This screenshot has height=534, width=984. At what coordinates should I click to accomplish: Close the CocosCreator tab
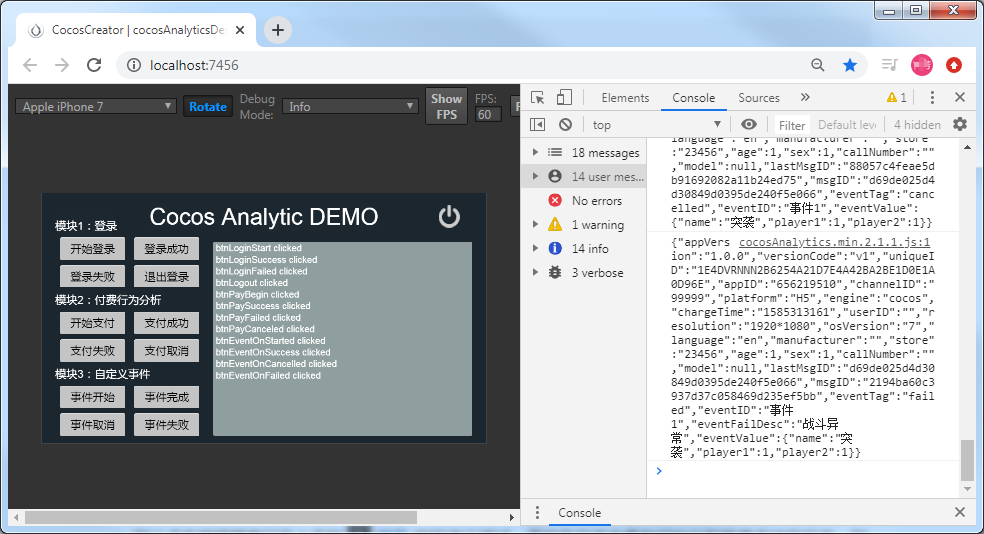240,30
